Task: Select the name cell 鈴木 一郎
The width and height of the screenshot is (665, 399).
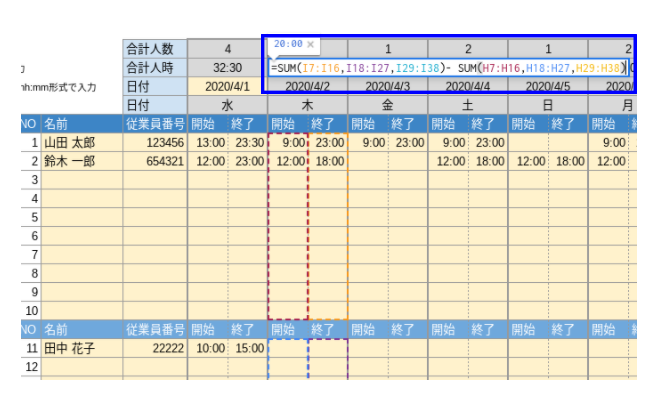Action: [82, 161]
